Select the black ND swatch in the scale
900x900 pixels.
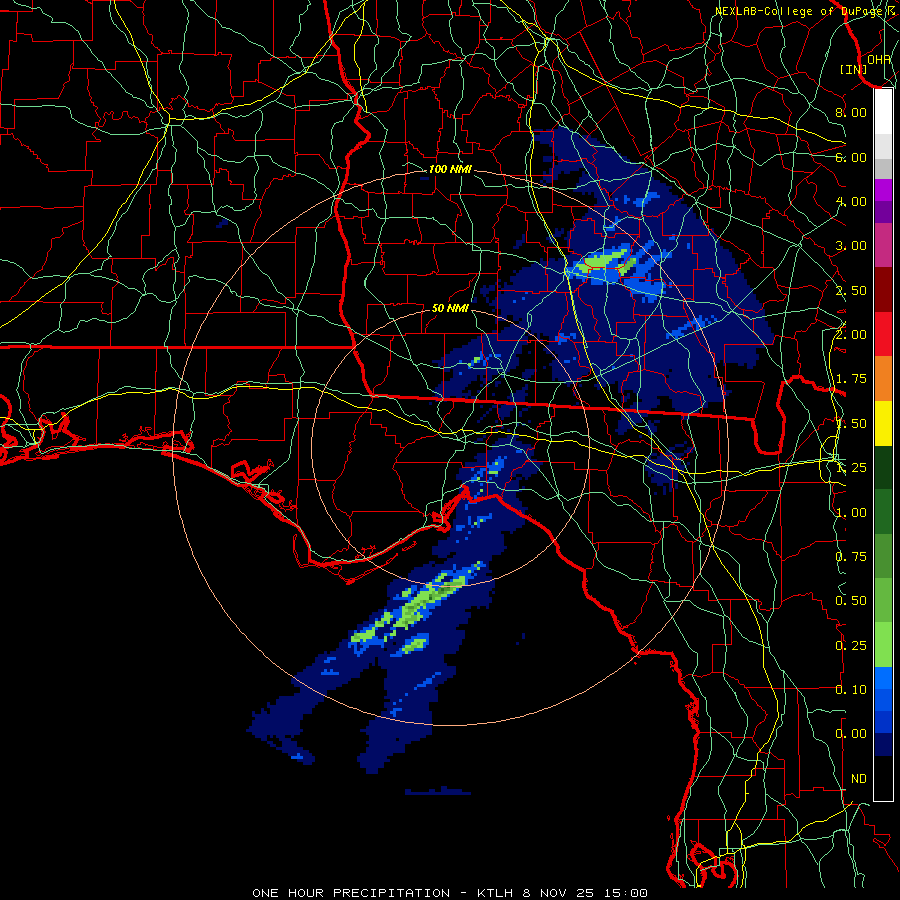[x=883, y=778]
